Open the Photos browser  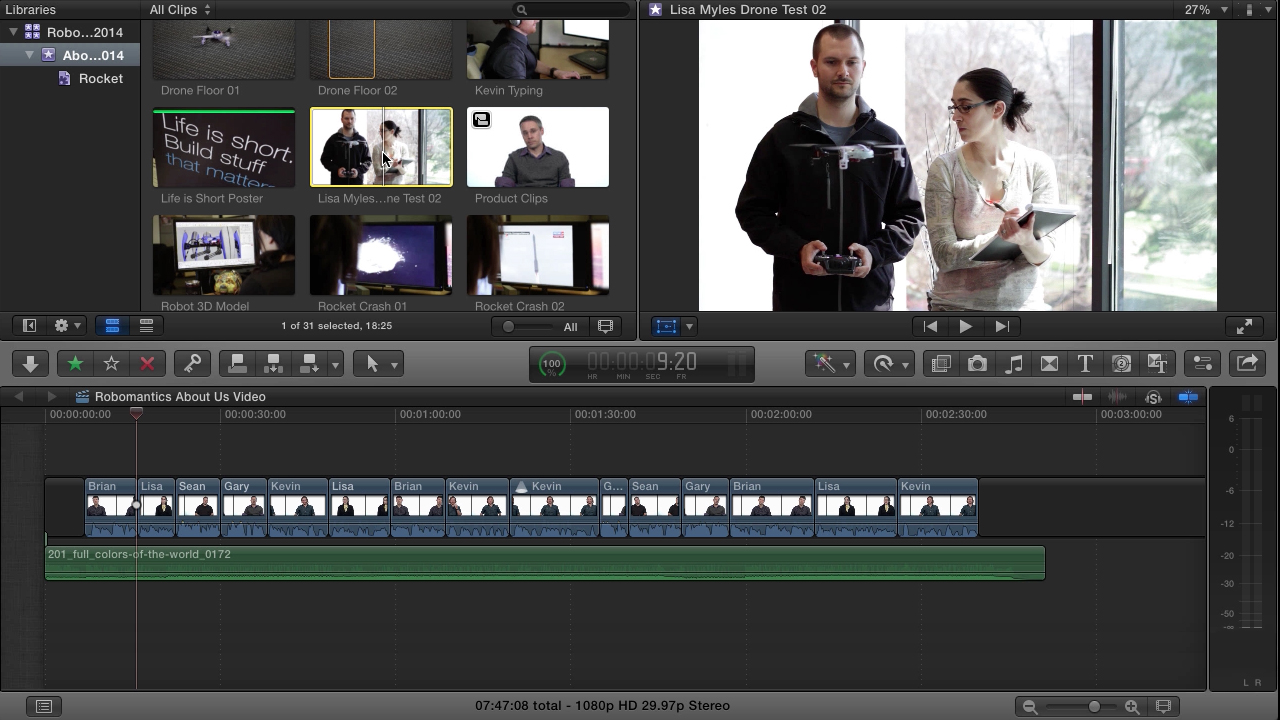pos(977,363)
